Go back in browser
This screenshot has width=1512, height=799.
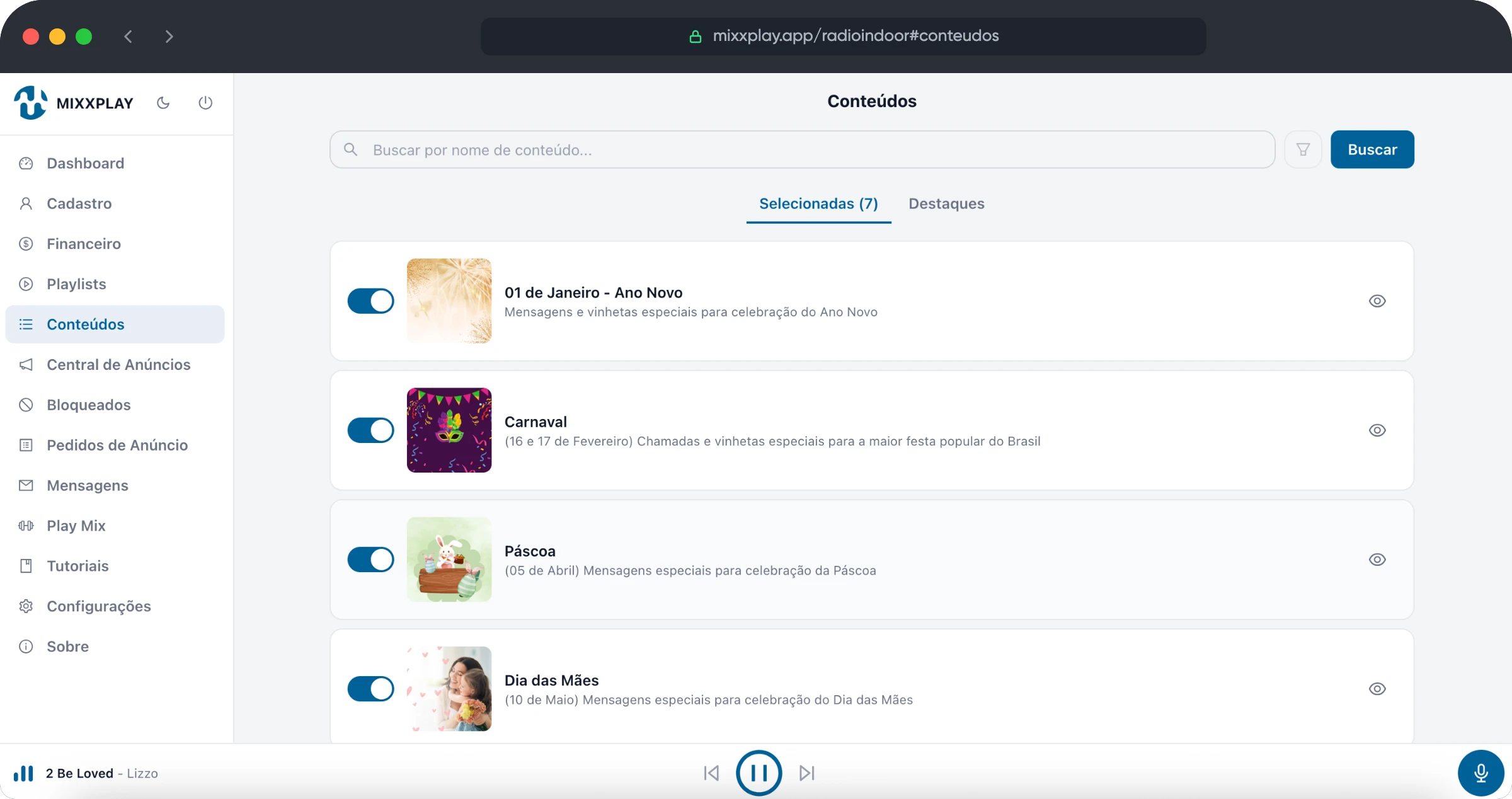[x=129, y=37]
